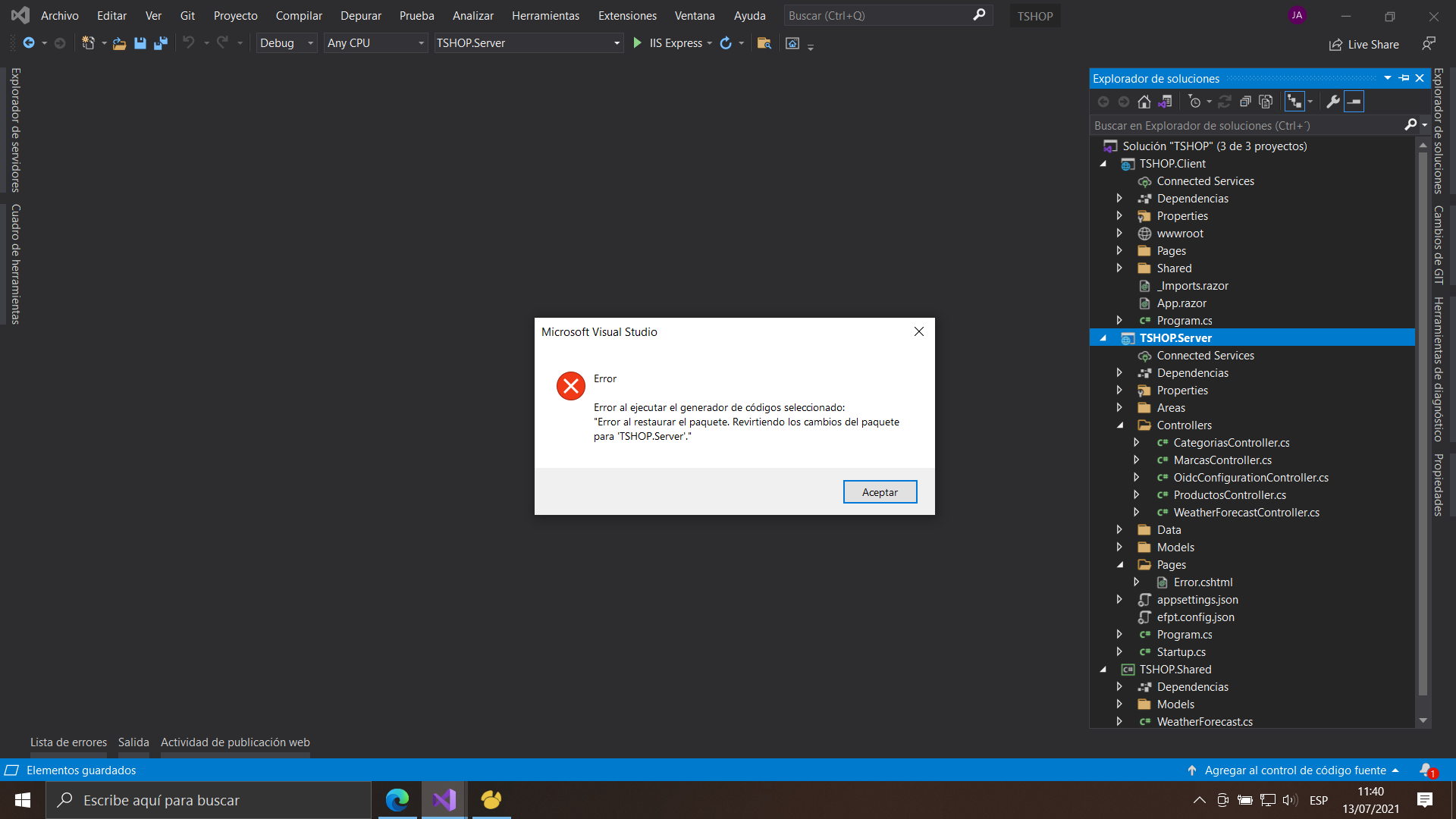Open the Windows action center icon
The height and width of the screenshot is (819, 1456).
tap(1425, 800)
